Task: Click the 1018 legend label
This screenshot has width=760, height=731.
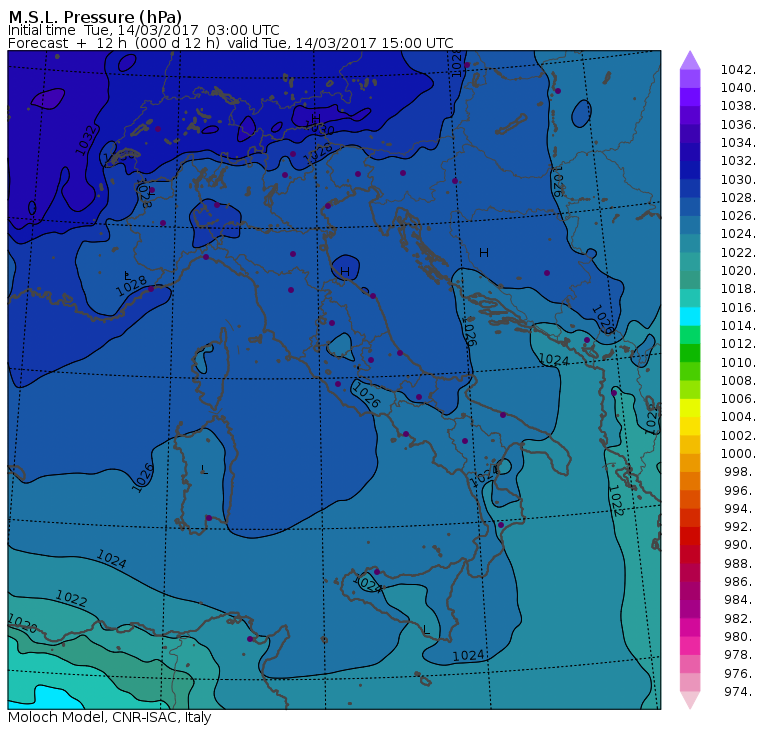Action: point(738,288)
